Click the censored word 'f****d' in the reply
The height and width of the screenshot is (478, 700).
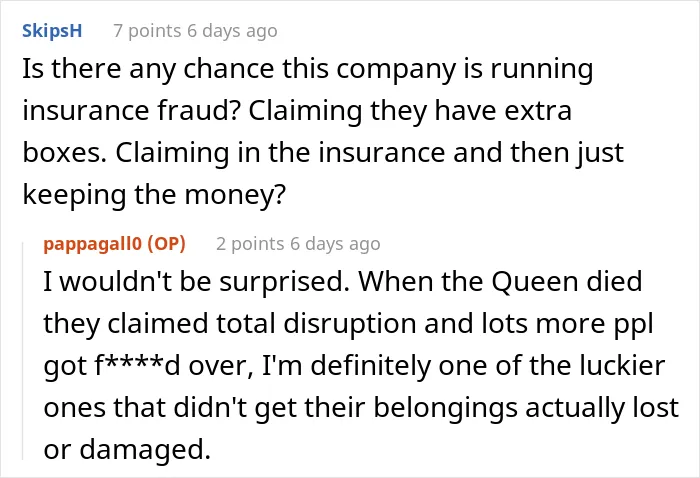[x=137, y=366]
